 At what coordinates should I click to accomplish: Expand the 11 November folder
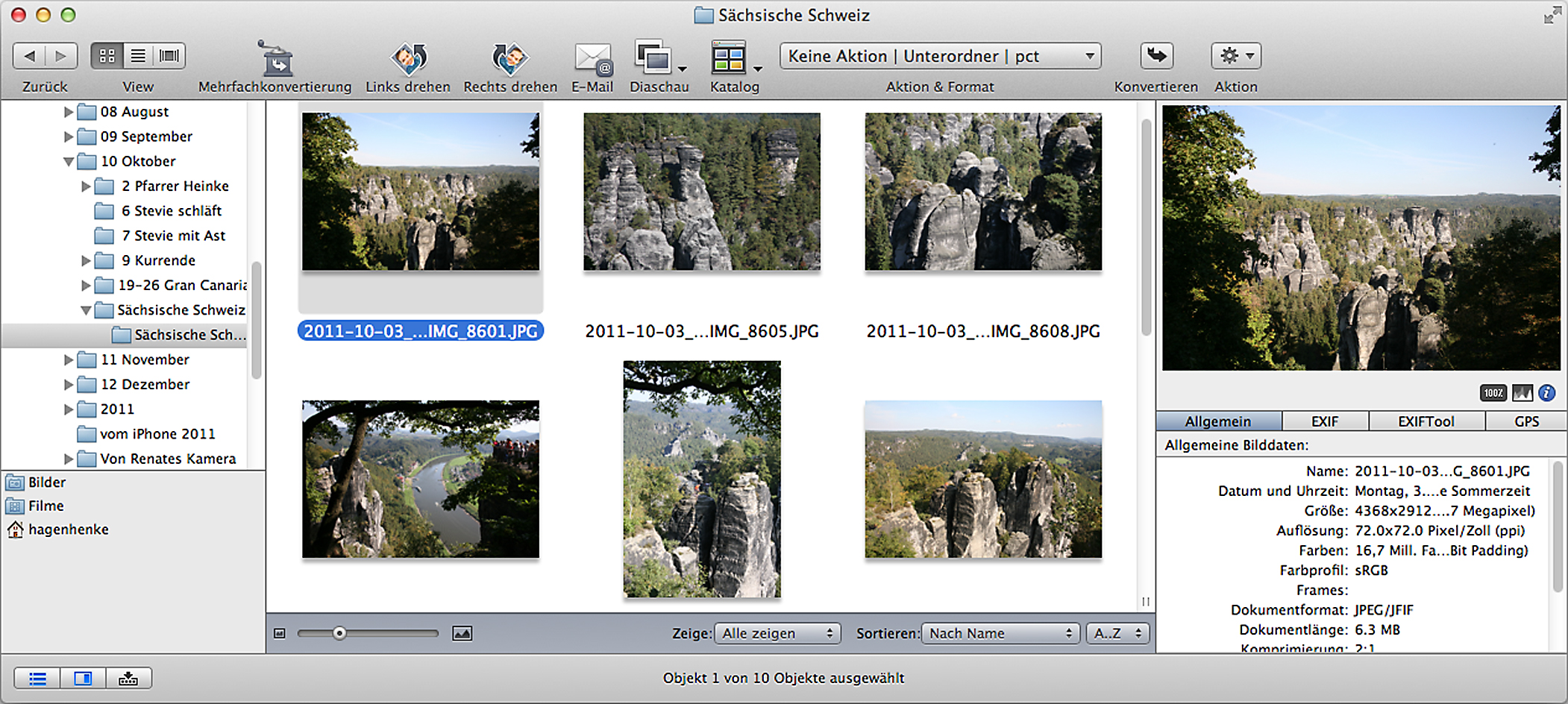pyautogui.click(x=69, y=359)
